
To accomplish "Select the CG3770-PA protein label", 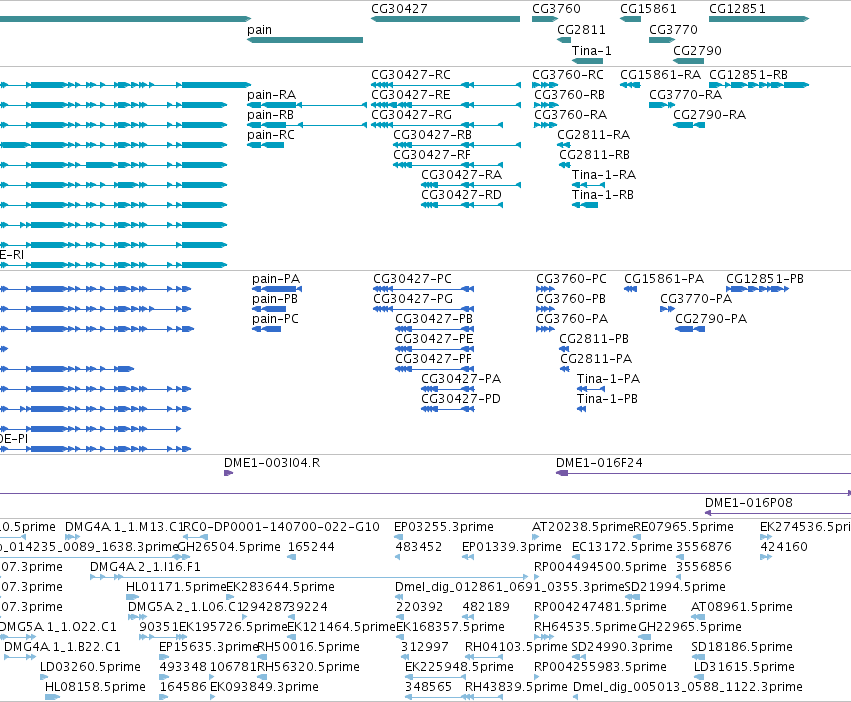I will tap(696, 299).
